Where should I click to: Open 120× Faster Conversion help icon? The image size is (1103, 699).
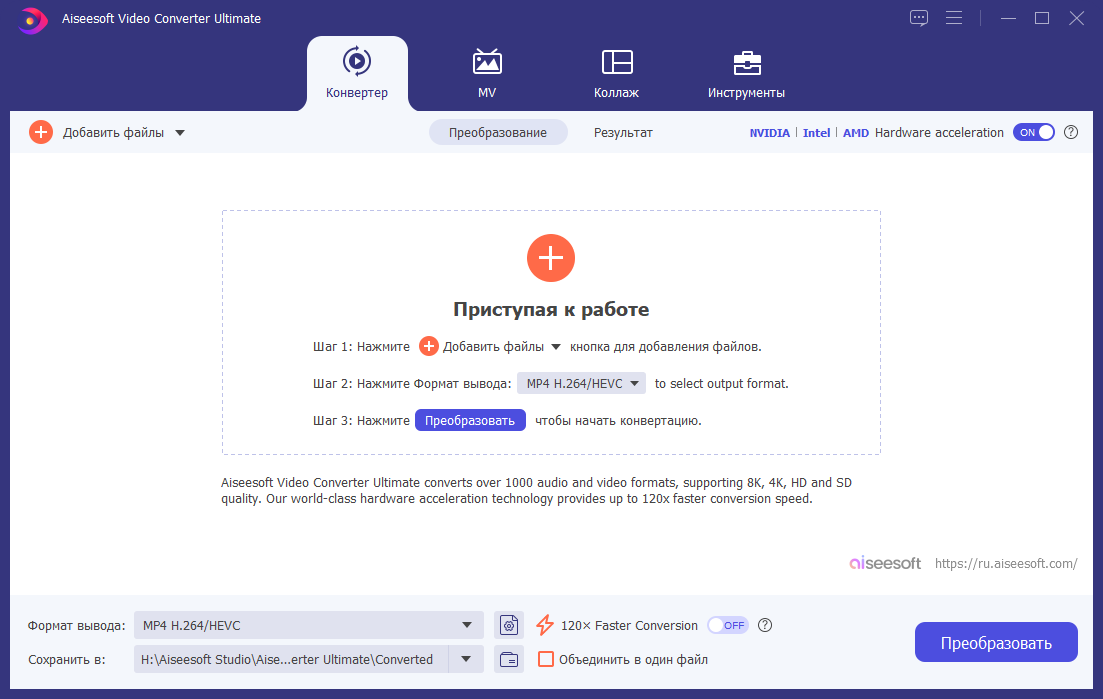click(765, 625)
